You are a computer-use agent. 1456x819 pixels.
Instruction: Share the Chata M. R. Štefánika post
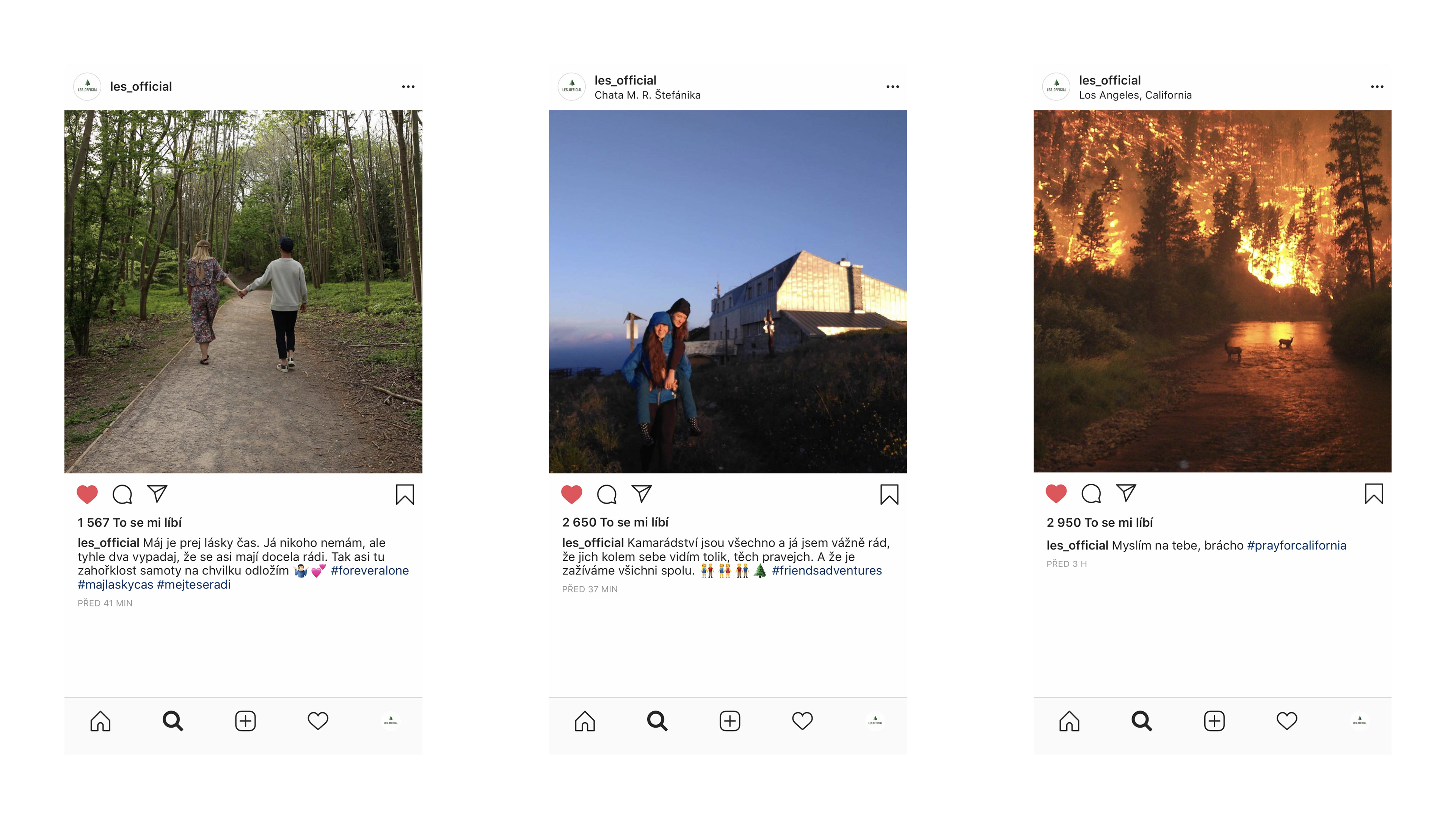(x=642, y=493)
